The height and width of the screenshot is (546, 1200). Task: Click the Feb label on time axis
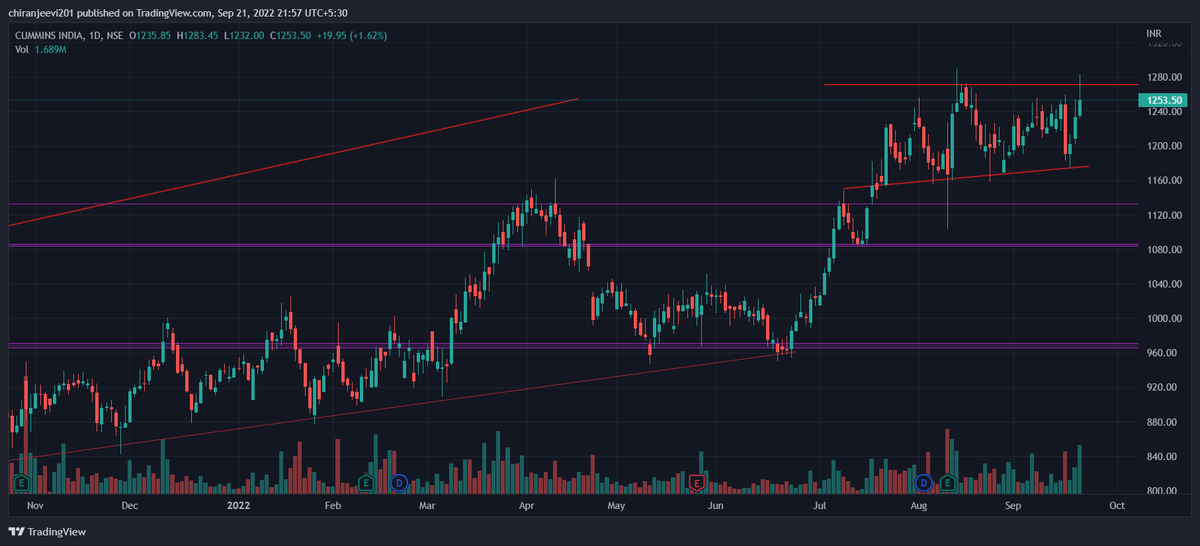click(x=333, y=506)
